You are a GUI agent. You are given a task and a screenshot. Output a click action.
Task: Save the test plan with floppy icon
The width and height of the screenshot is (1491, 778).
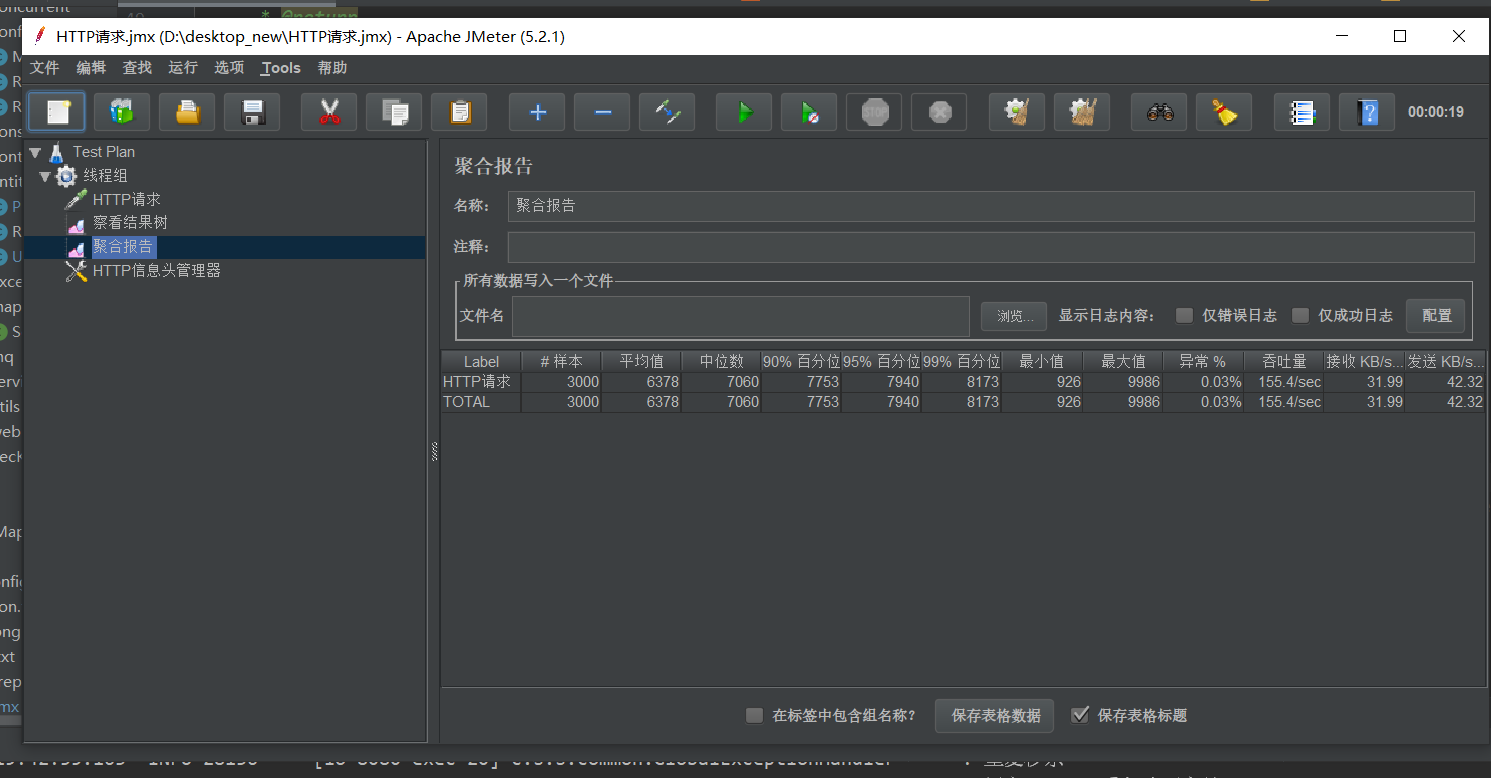coord(252,112)
